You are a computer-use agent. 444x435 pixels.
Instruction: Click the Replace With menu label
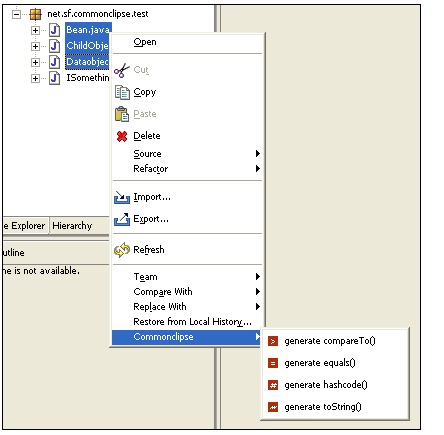point(160,307)
